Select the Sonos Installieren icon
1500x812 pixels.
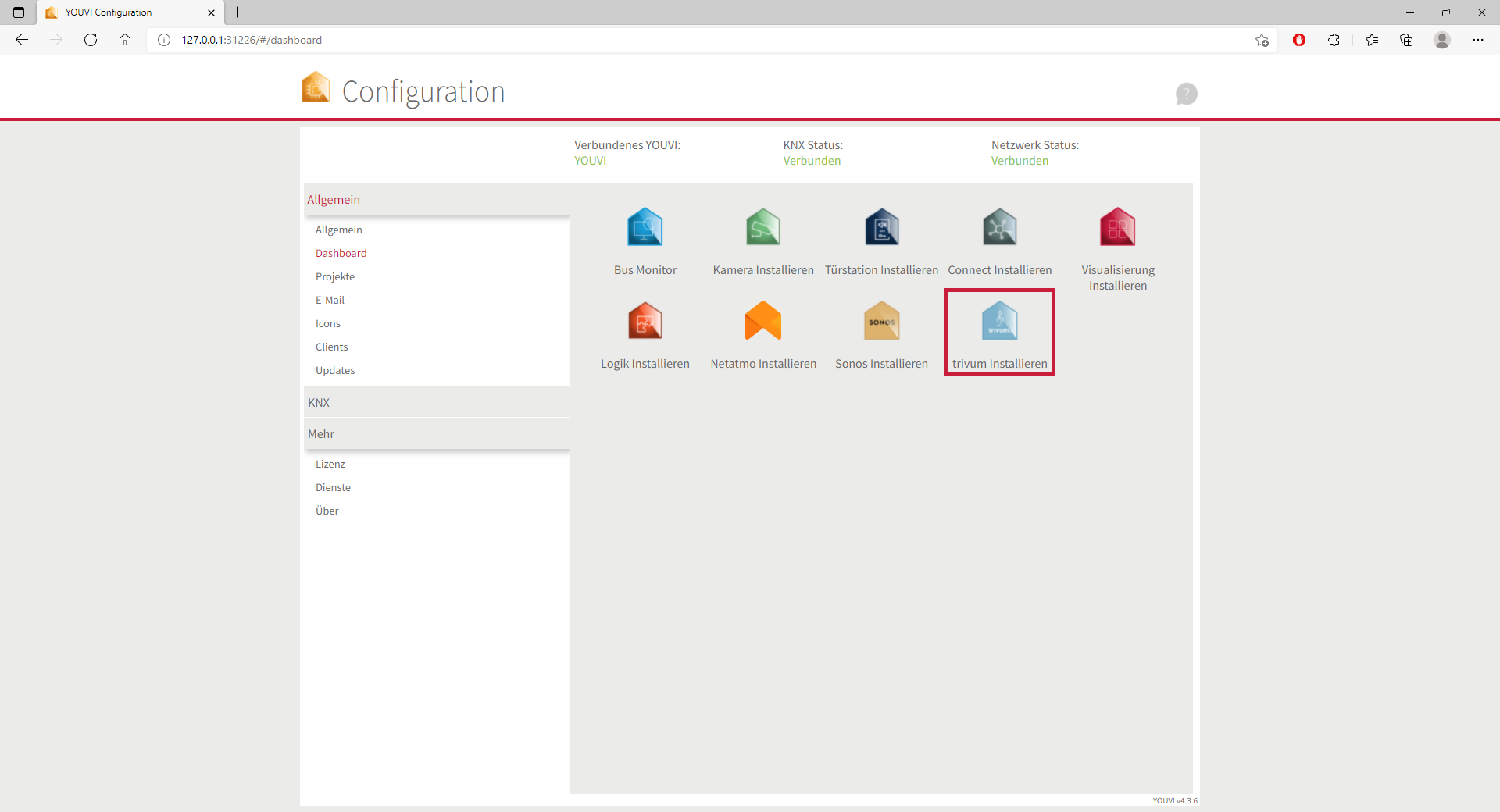click(x=881, y=322)
